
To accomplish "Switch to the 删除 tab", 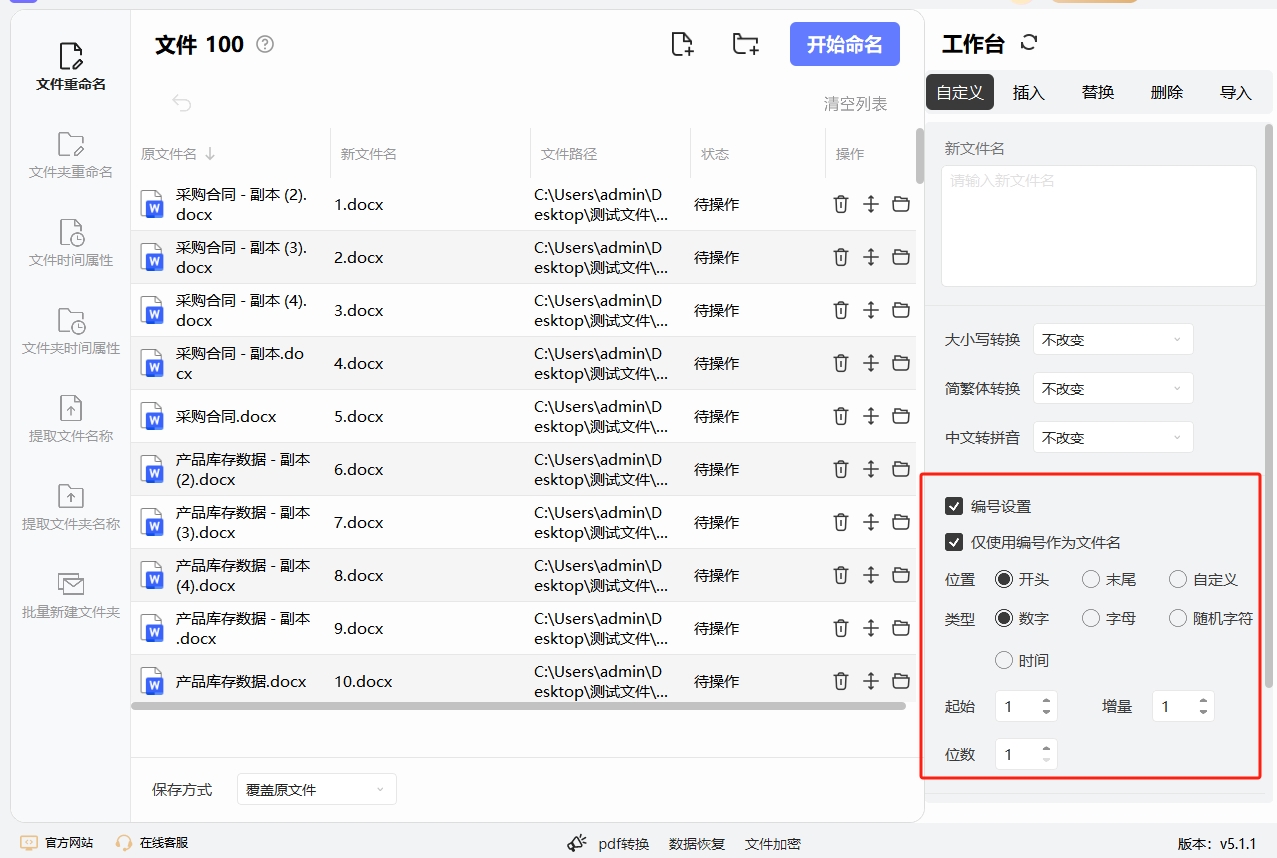I will click(x=1167, y=92).
